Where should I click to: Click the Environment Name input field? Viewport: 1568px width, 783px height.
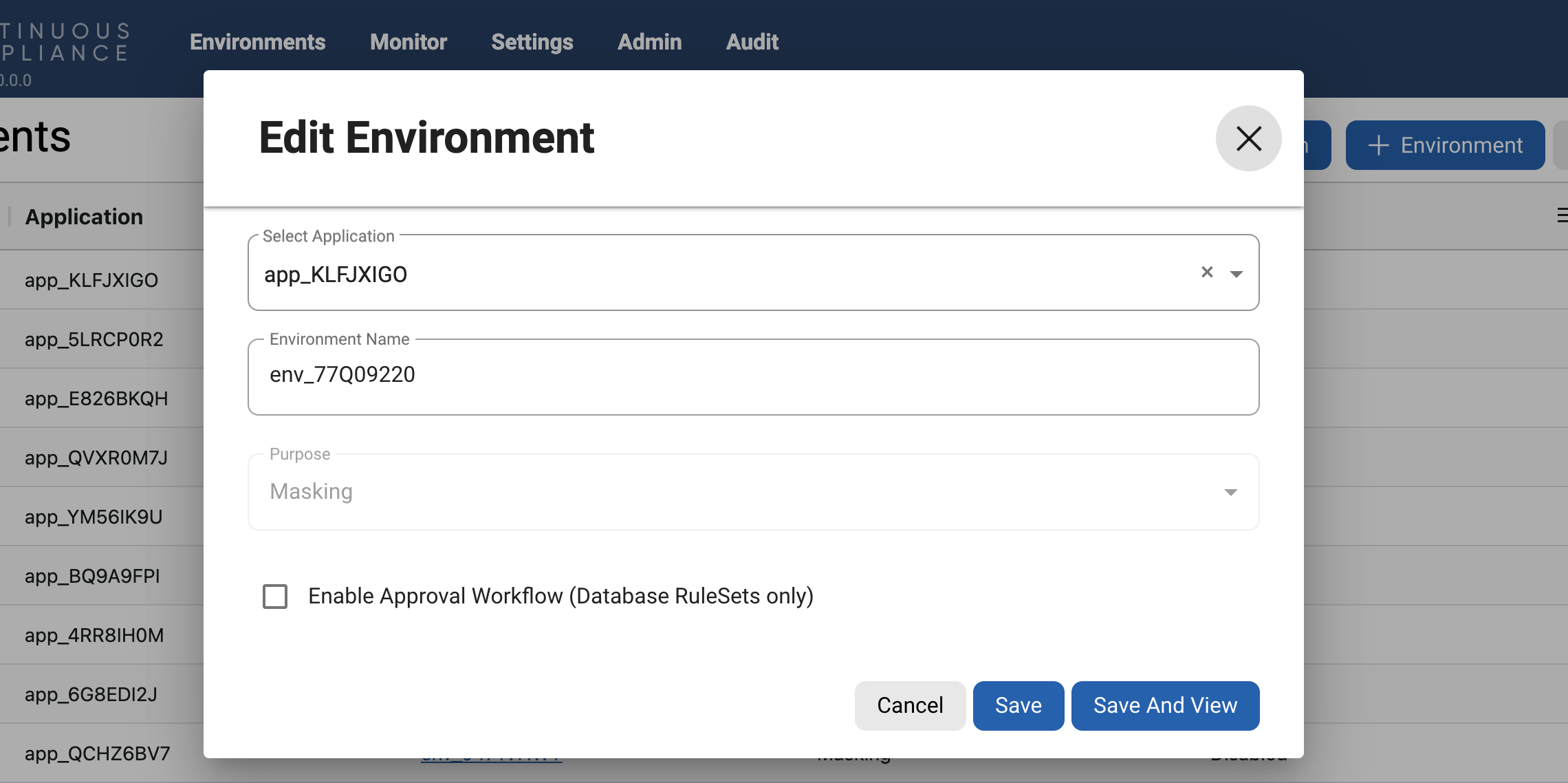(753, 376)
